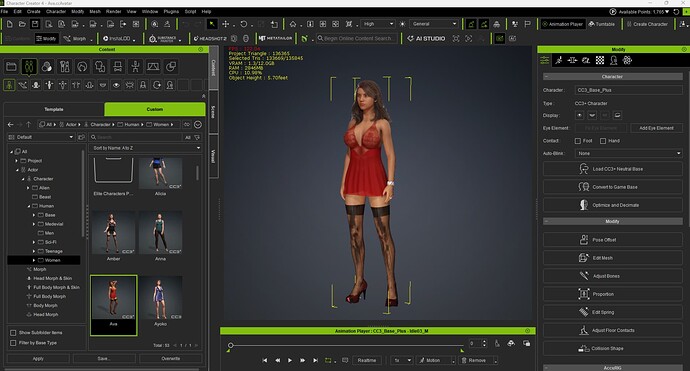Open the Plugins menu
This screenshot has height=371, width=690.
[171, 11]
